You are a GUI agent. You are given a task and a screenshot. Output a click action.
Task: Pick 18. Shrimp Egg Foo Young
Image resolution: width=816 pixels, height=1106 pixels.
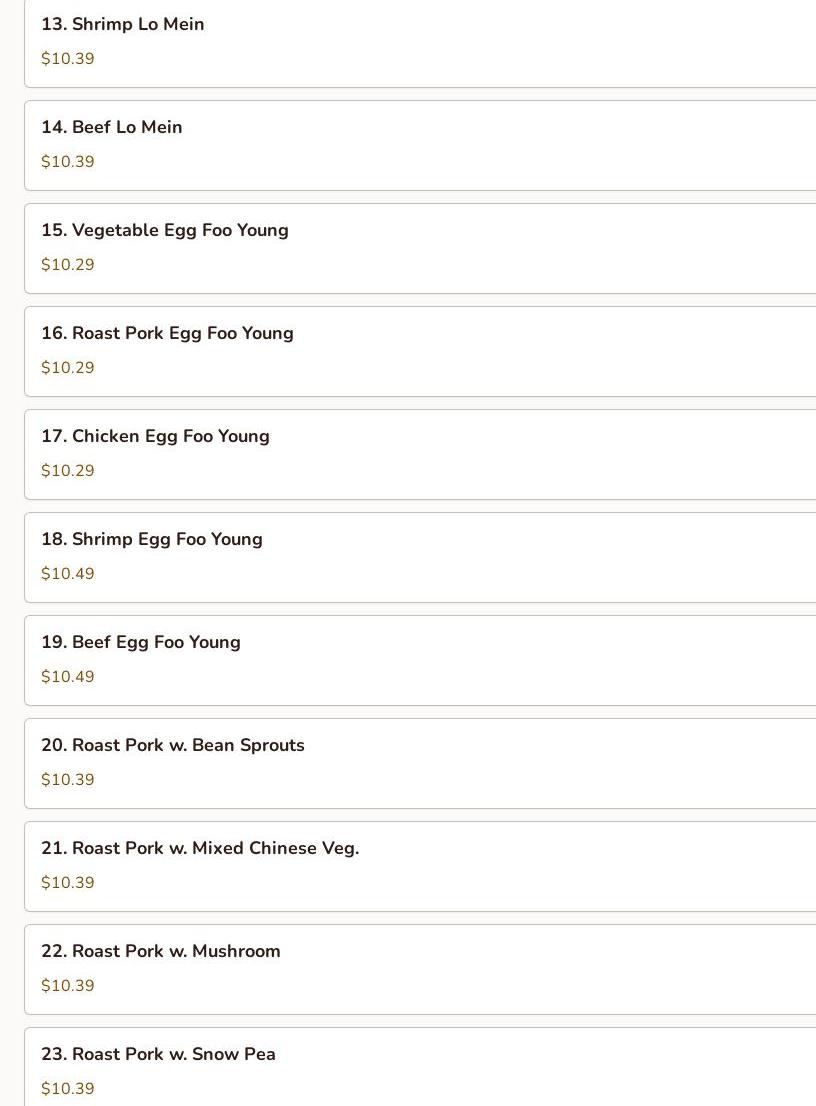pos(420,557)
